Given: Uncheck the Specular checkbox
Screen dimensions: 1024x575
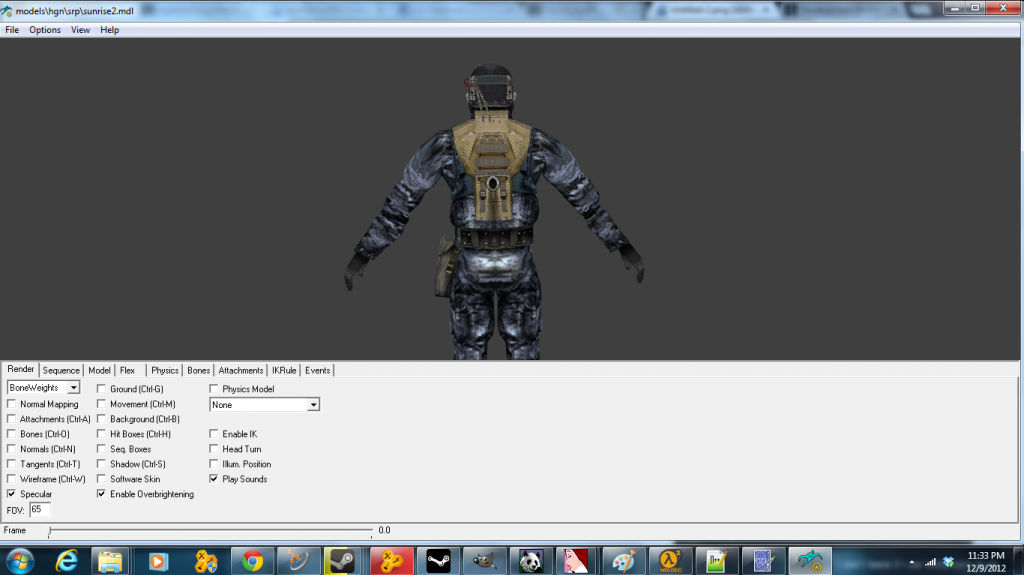Looking at the screenshot, I should (x=11, y=494).
